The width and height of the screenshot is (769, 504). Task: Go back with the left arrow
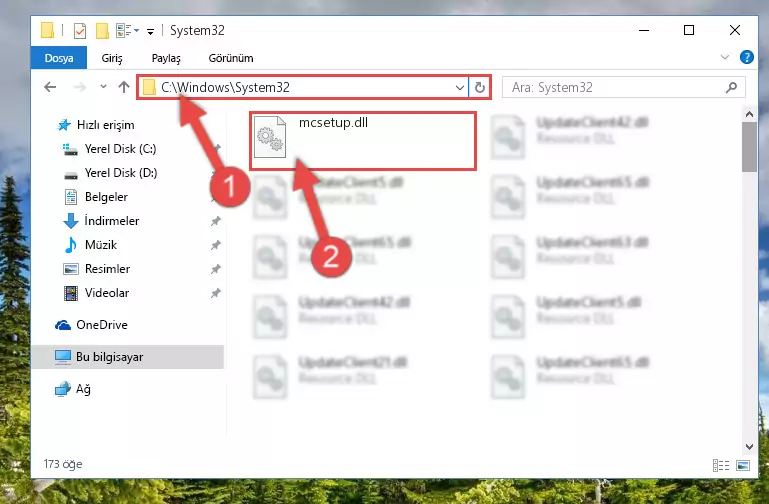tap(50, 87)
